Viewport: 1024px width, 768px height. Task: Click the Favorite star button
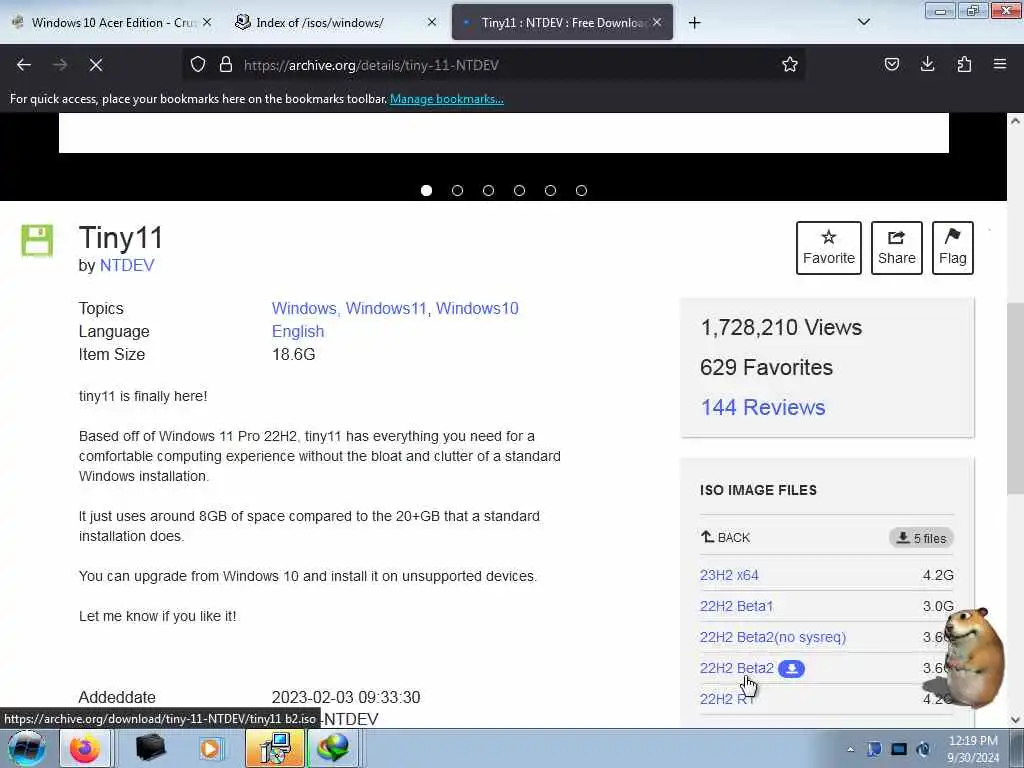click(x=828, y=248)
